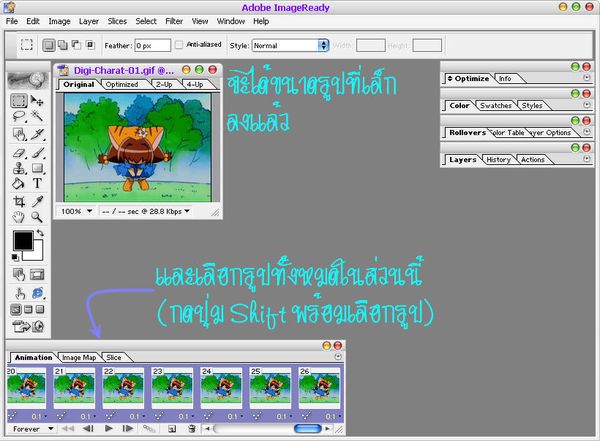Select Subtract from Selection mode button

pos(76,45)
